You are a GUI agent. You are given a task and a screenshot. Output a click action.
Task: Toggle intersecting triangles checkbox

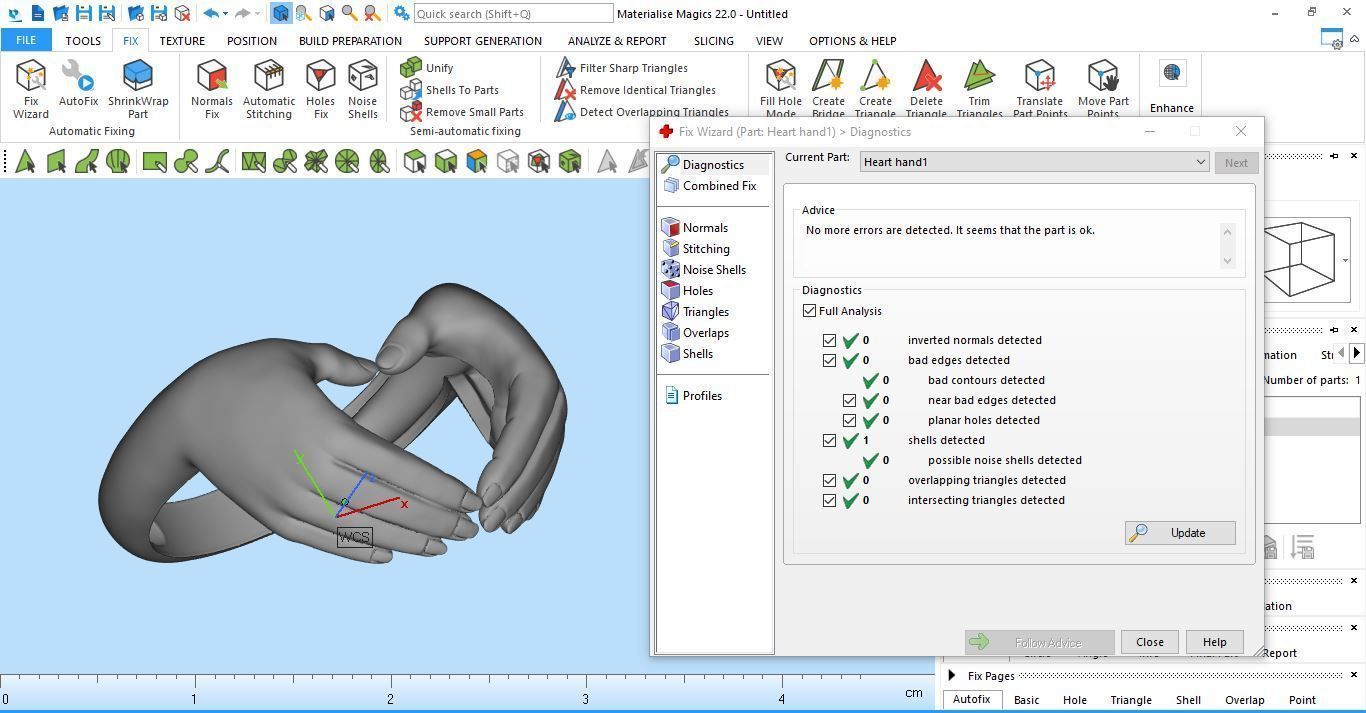829,500
